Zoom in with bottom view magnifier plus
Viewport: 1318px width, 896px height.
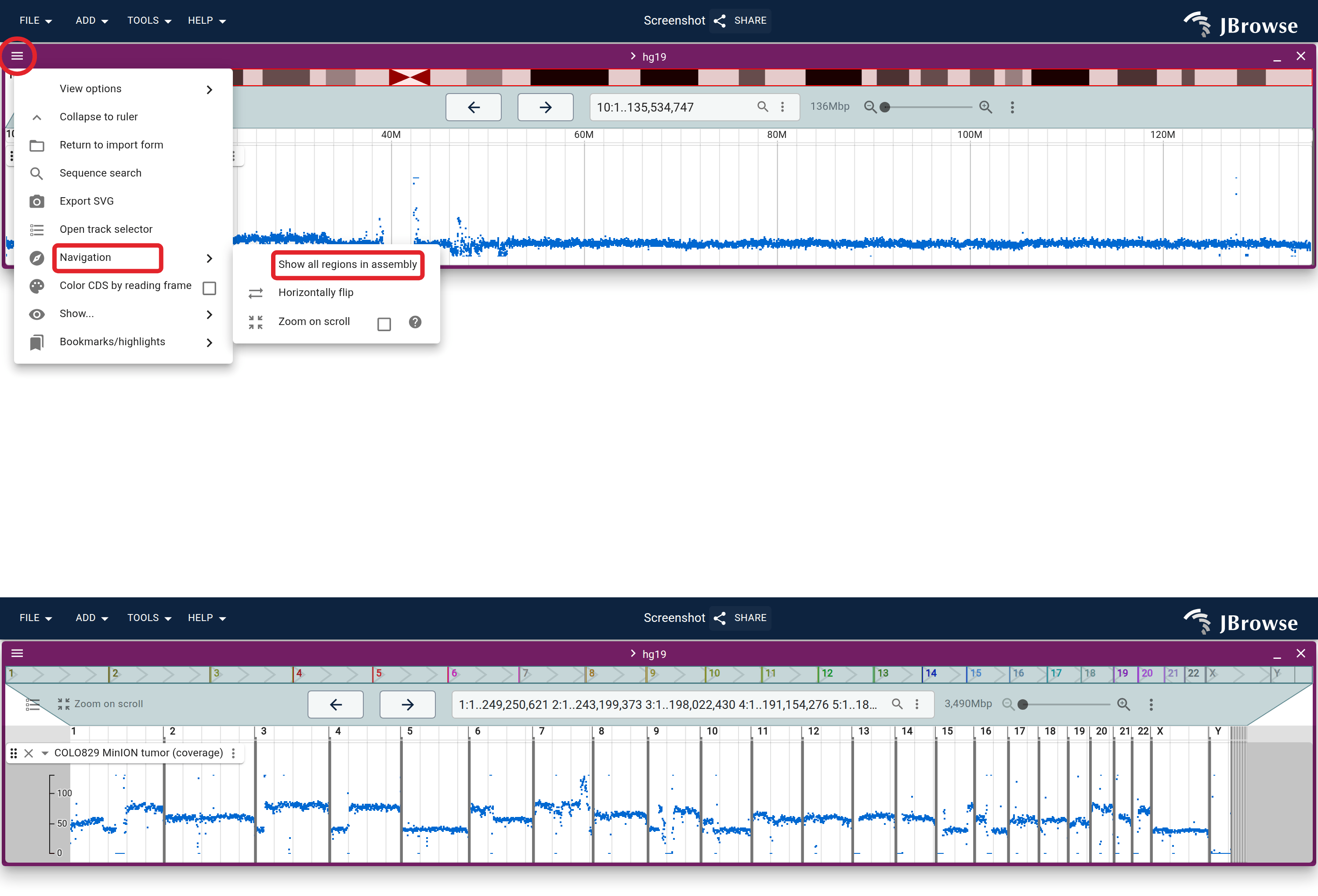[1123, 704]
